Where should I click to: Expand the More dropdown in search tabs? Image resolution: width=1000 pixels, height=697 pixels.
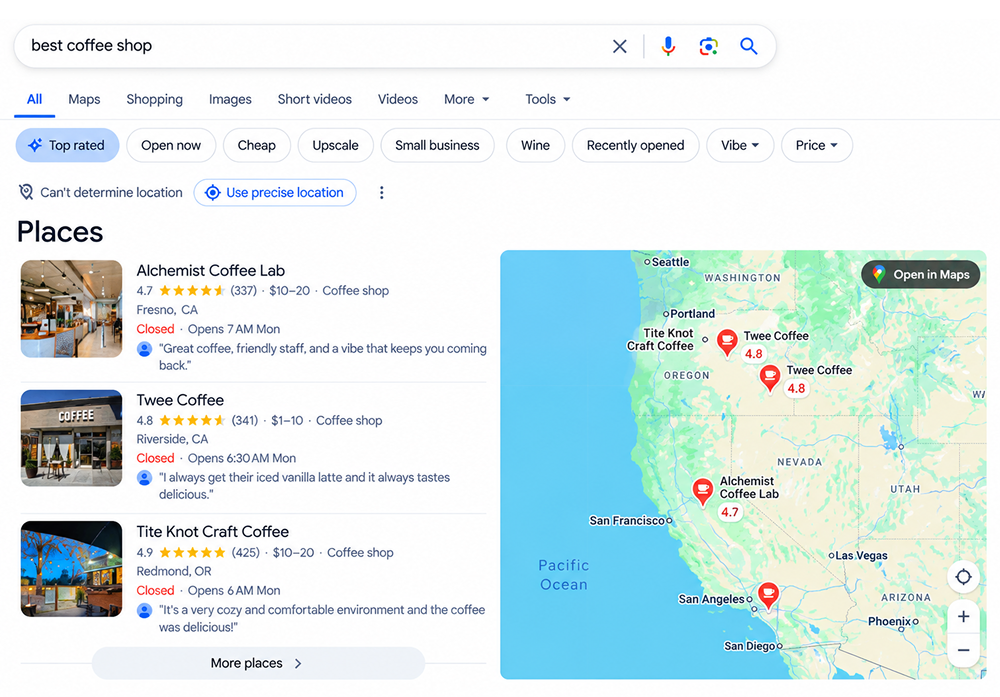[x=467, y=99]
